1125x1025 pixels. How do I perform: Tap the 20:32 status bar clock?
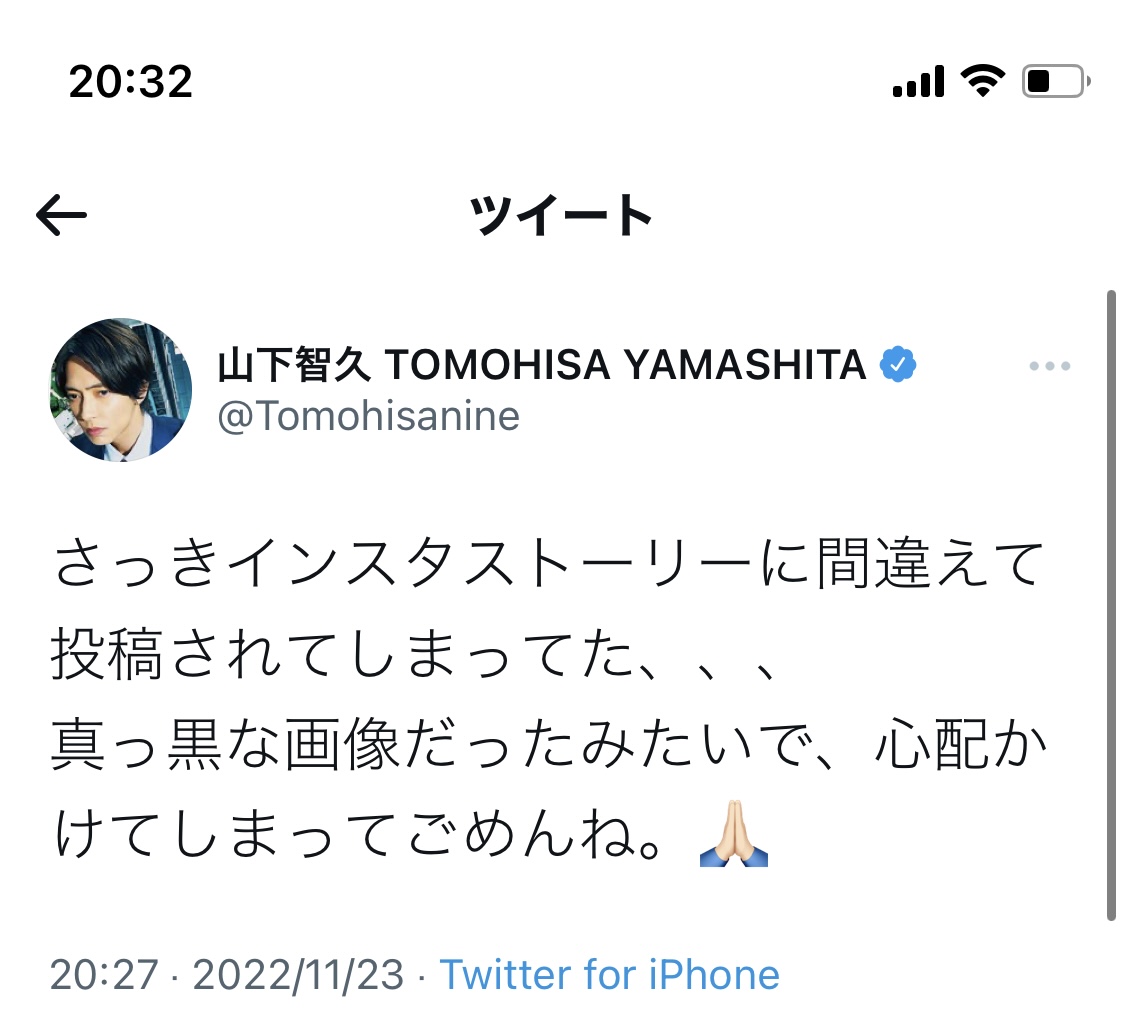(130, 81)
